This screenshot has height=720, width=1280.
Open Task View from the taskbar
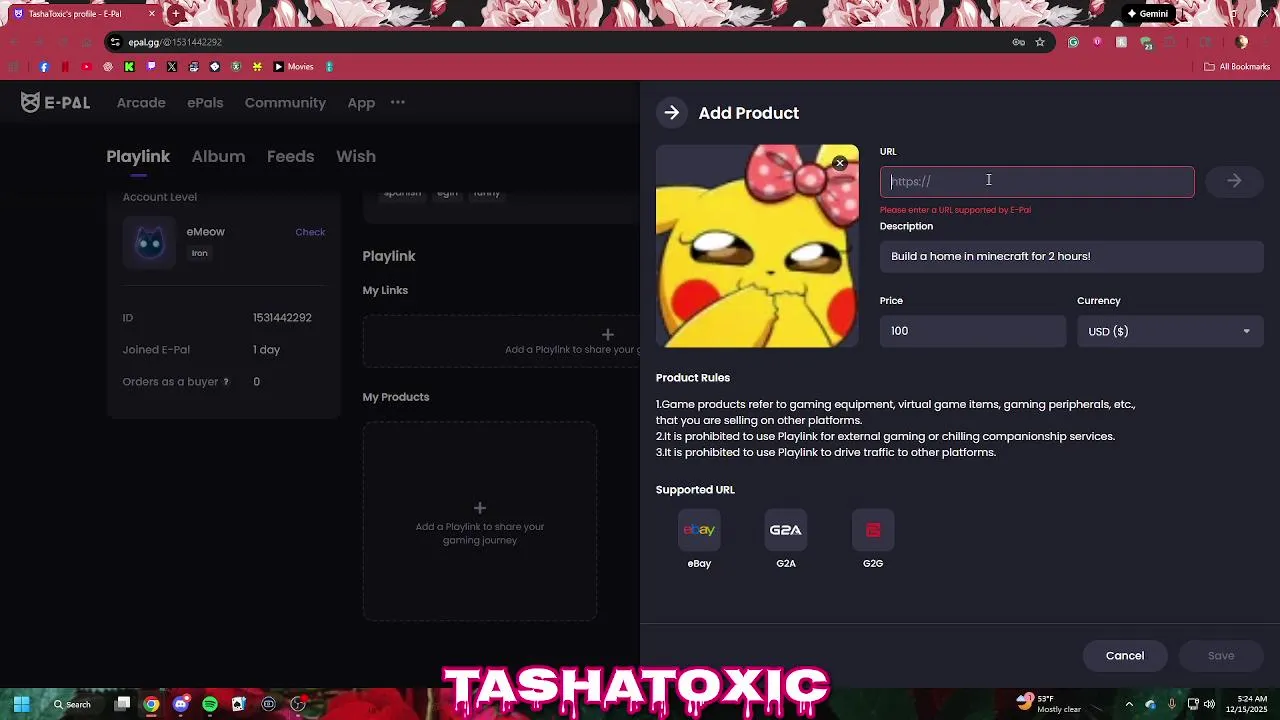pos(123,704)
